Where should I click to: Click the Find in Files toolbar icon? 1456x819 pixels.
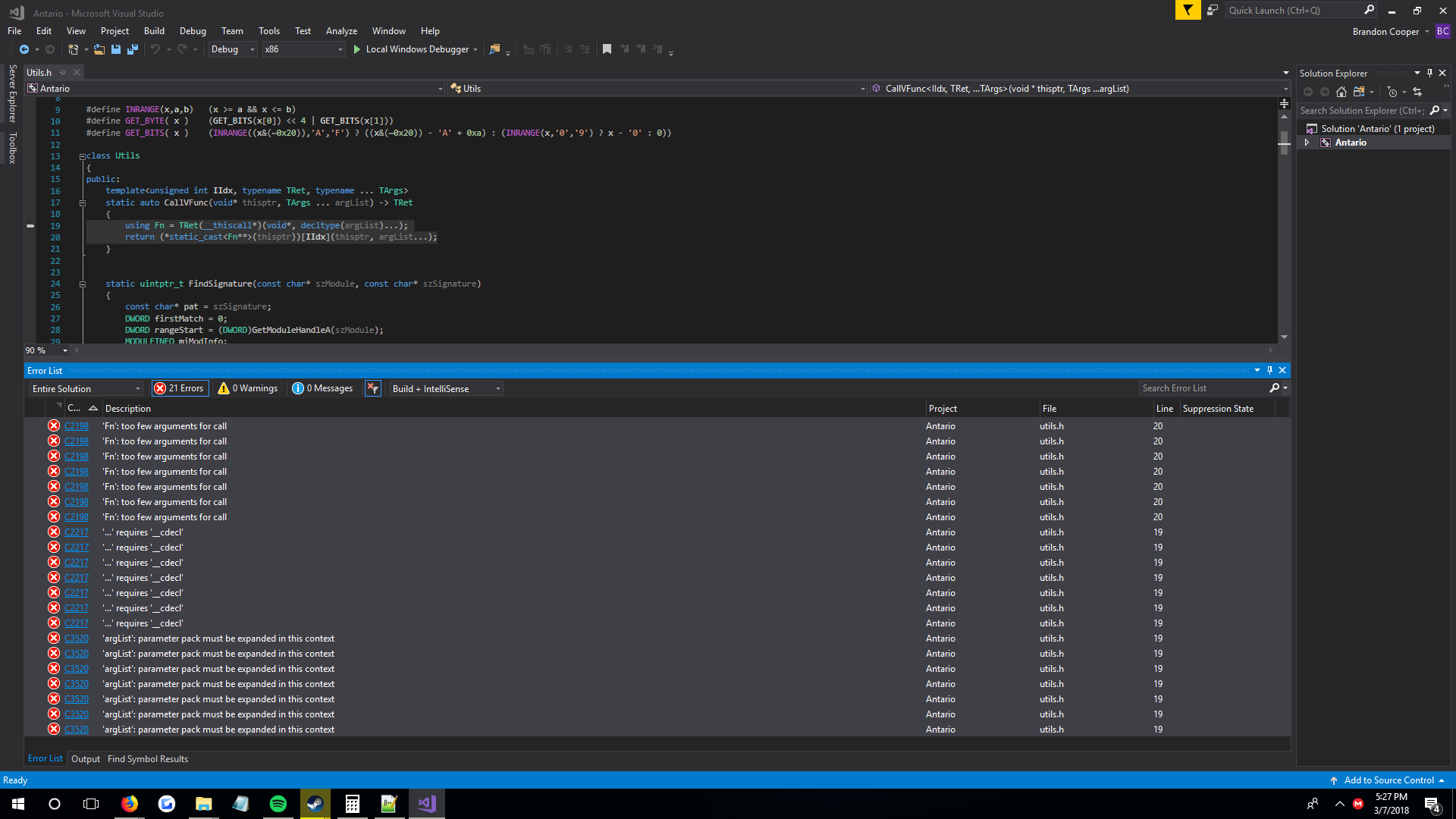click(494, 49)
